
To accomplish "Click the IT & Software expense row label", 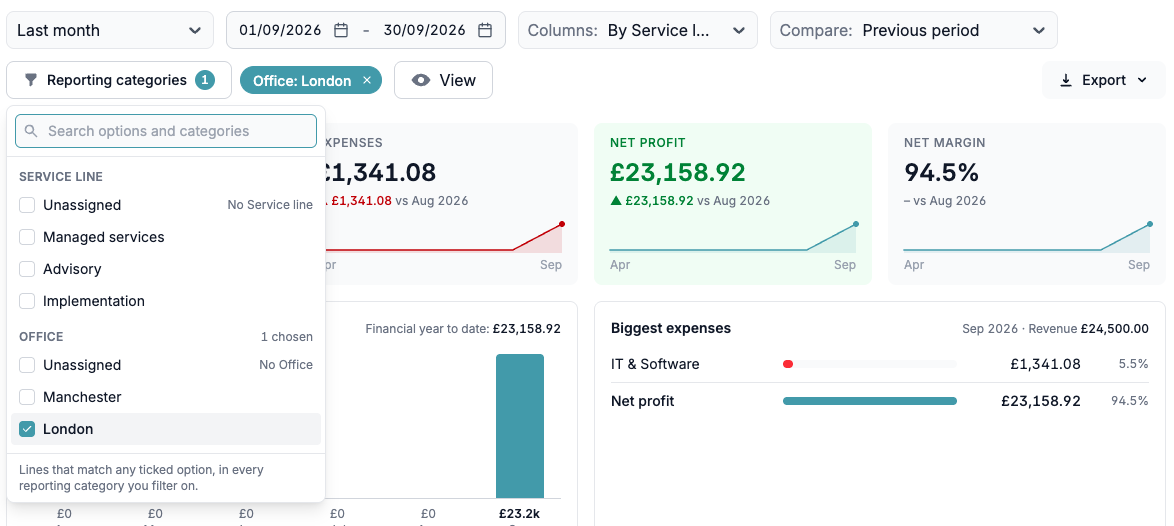I will (x=655, y=364).
